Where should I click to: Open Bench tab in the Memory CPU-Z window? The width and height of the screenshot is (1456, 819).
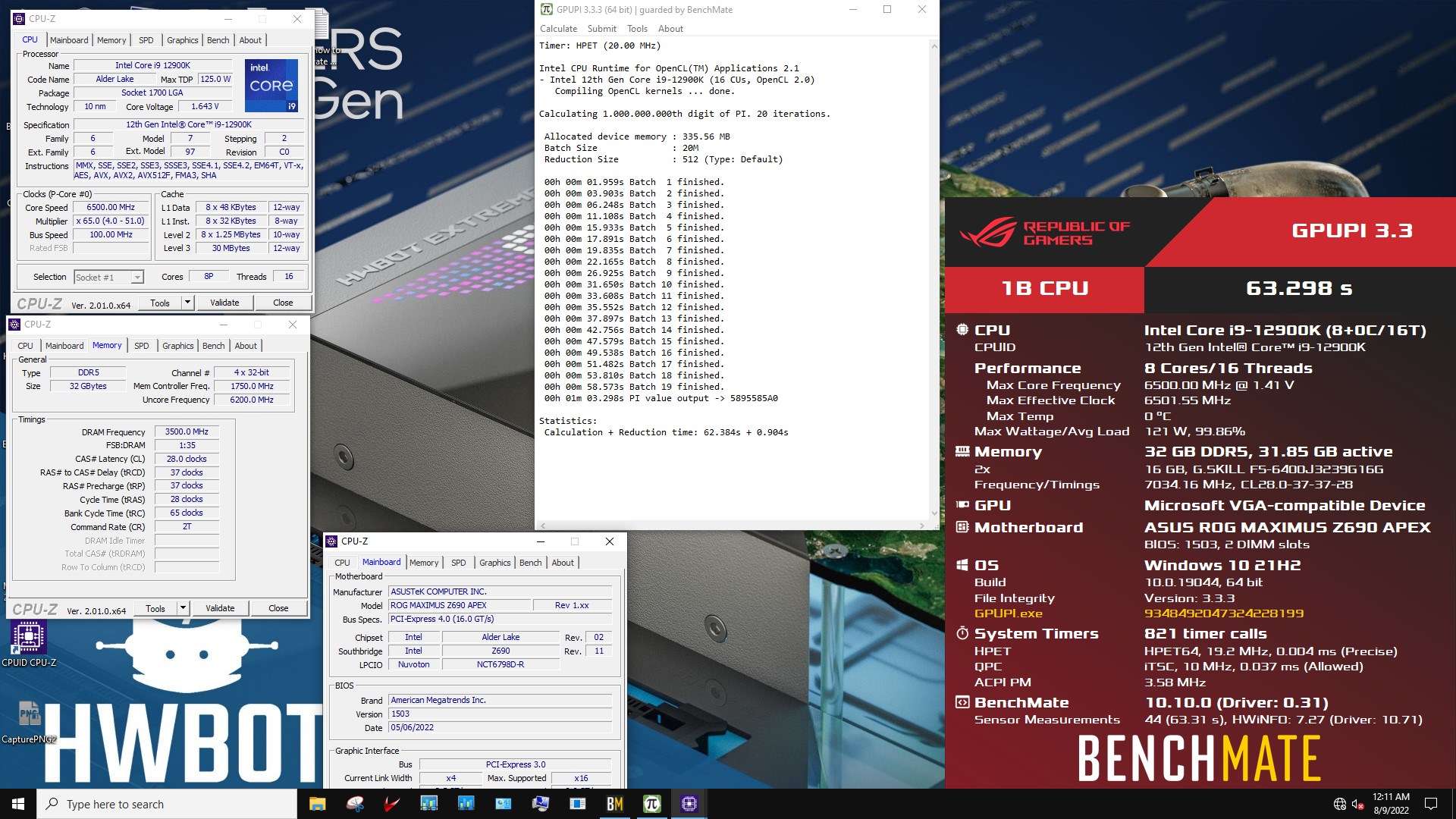point(213,346)
